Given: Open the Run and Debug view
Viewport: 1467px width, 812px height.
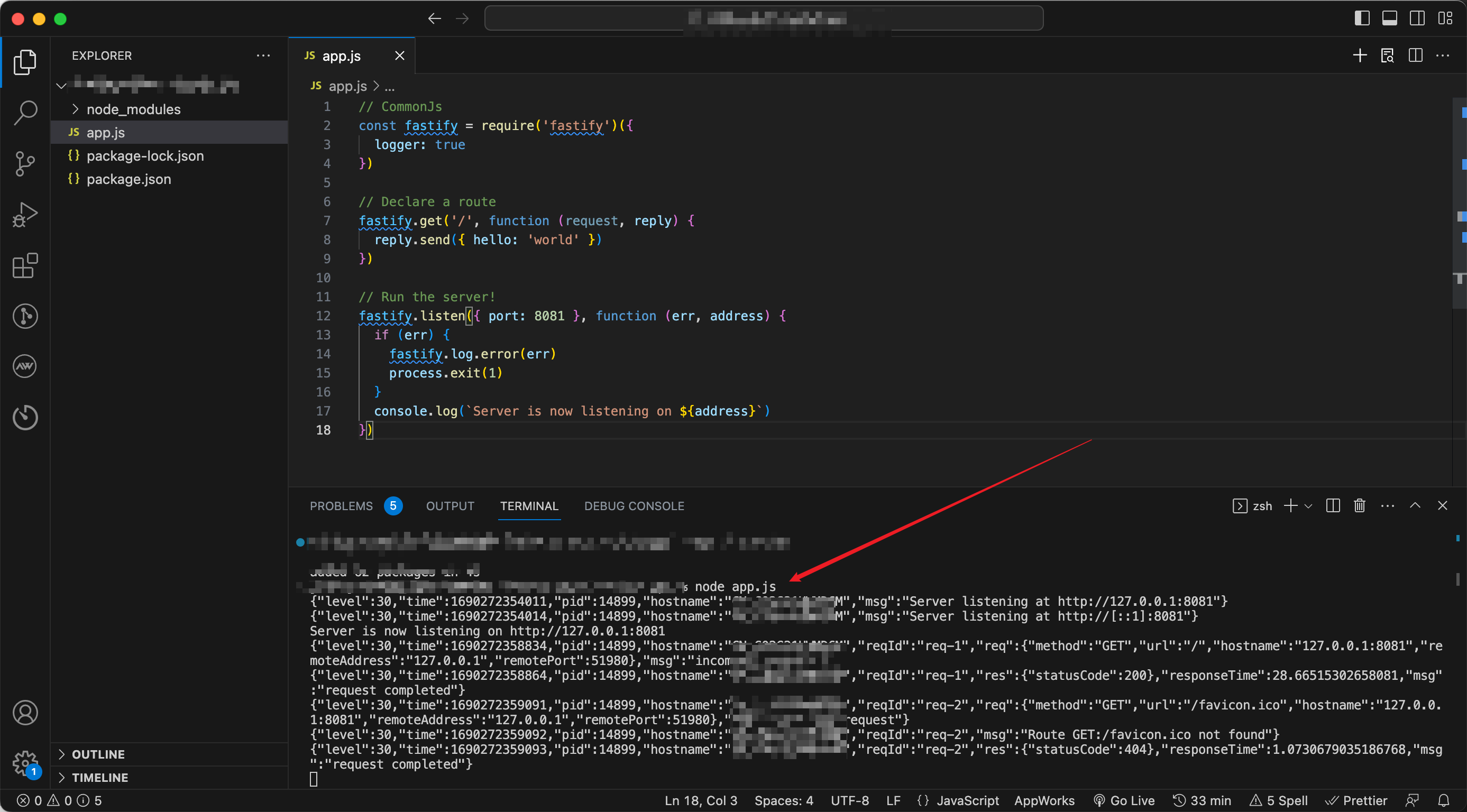Looking at the screenshot, I should pos(25,215).
